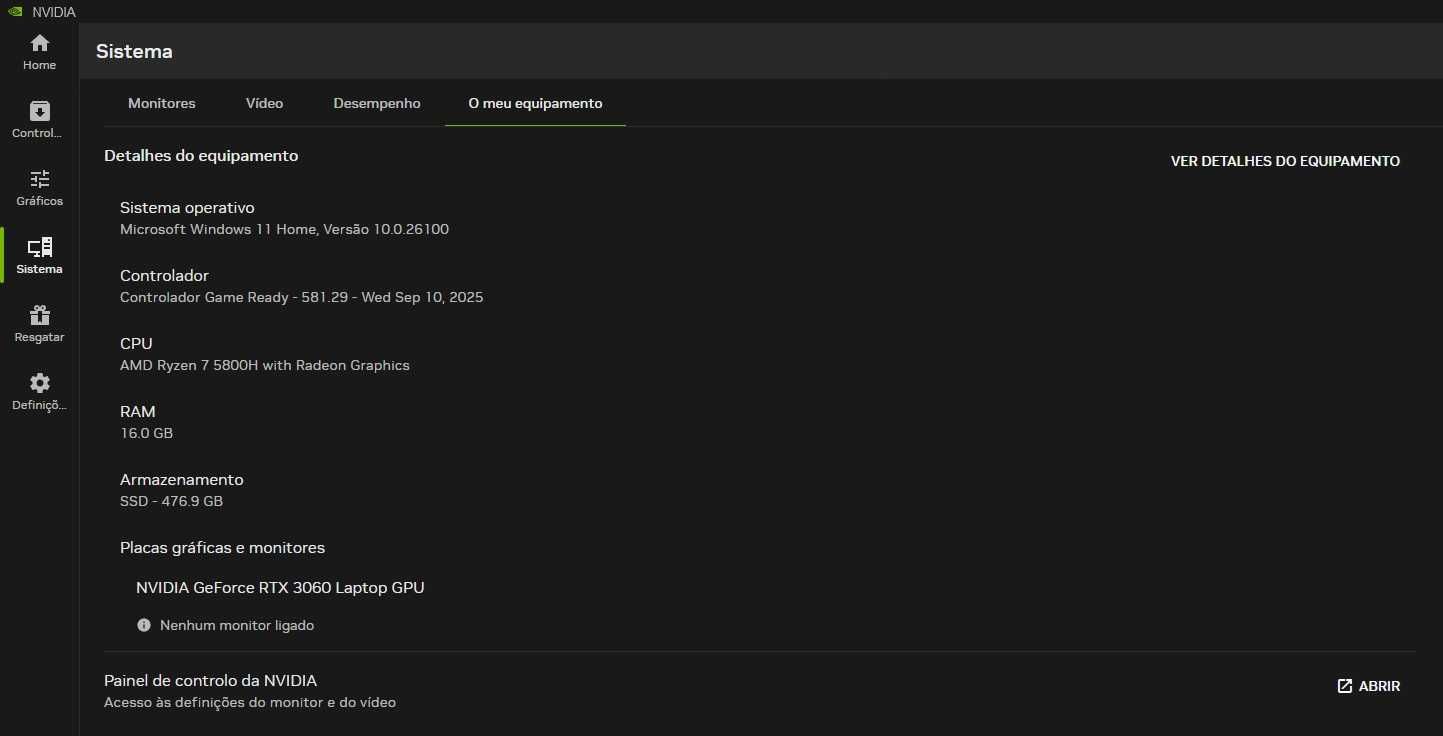Click the Sistema operativo label
This screenshot has width=1443, height=736.
[x=187, y=207]
